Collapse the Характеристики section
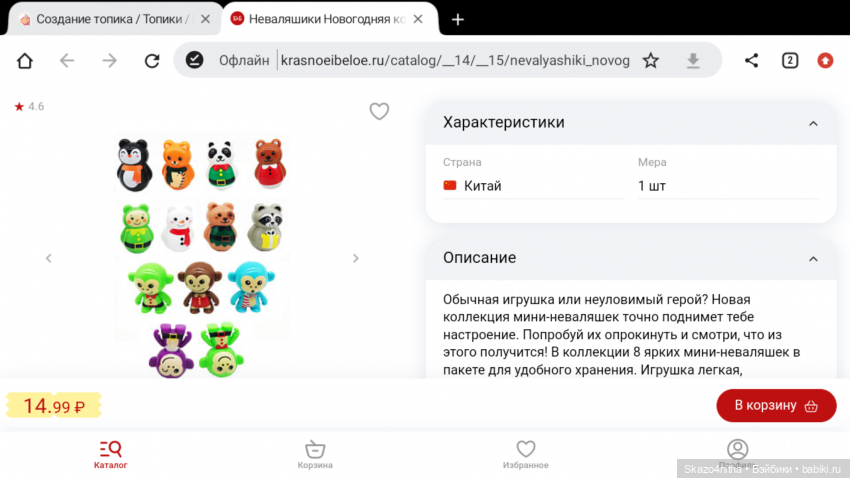Image resolution: width=850 pixels, height=478 pixels. (x=813, y=124)
